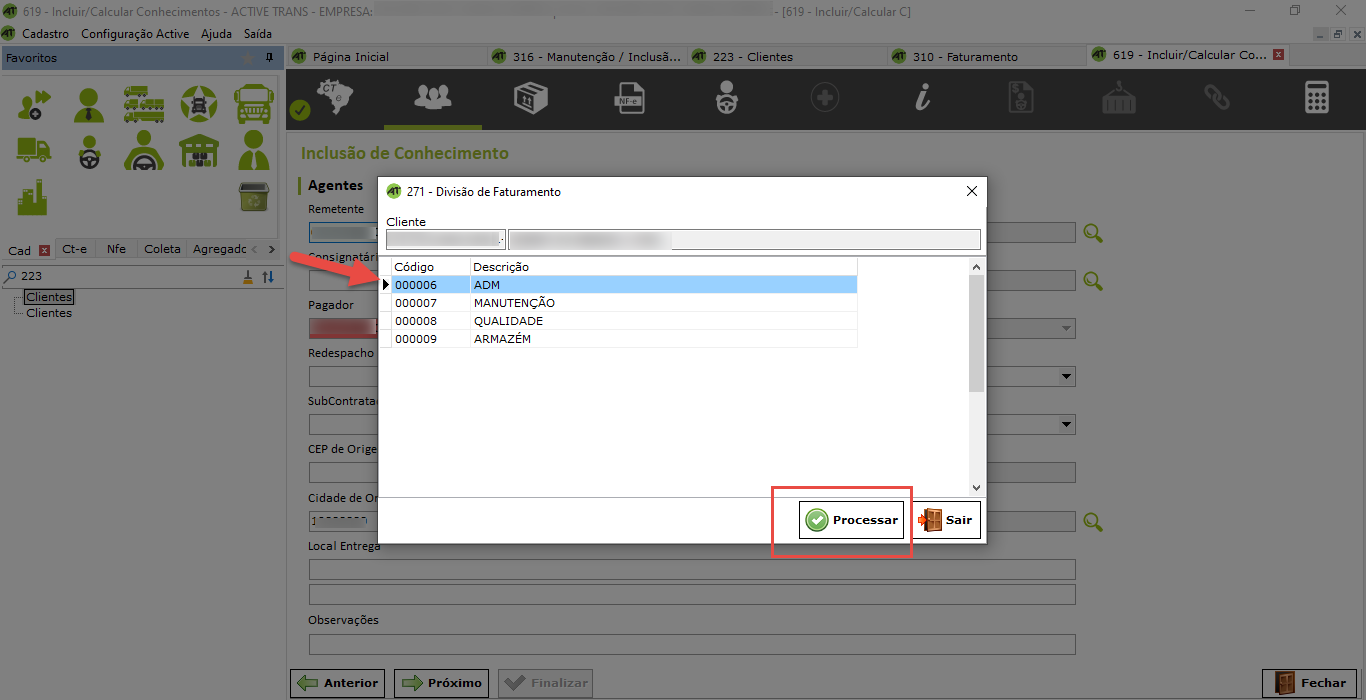
Task: Open the NF-e document step icon
Action: click(628, 98)
